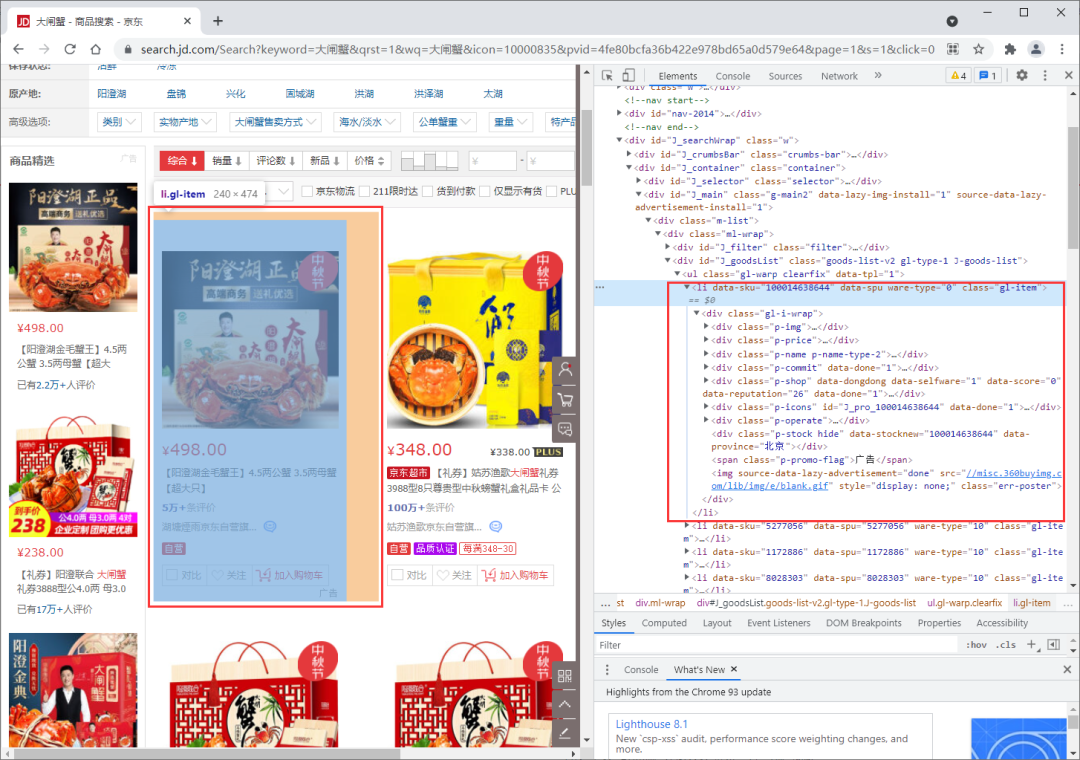The image size is (1080, 760).
Task: Toggle the .cls class editor button
Action: click(x=1006, y=645)
